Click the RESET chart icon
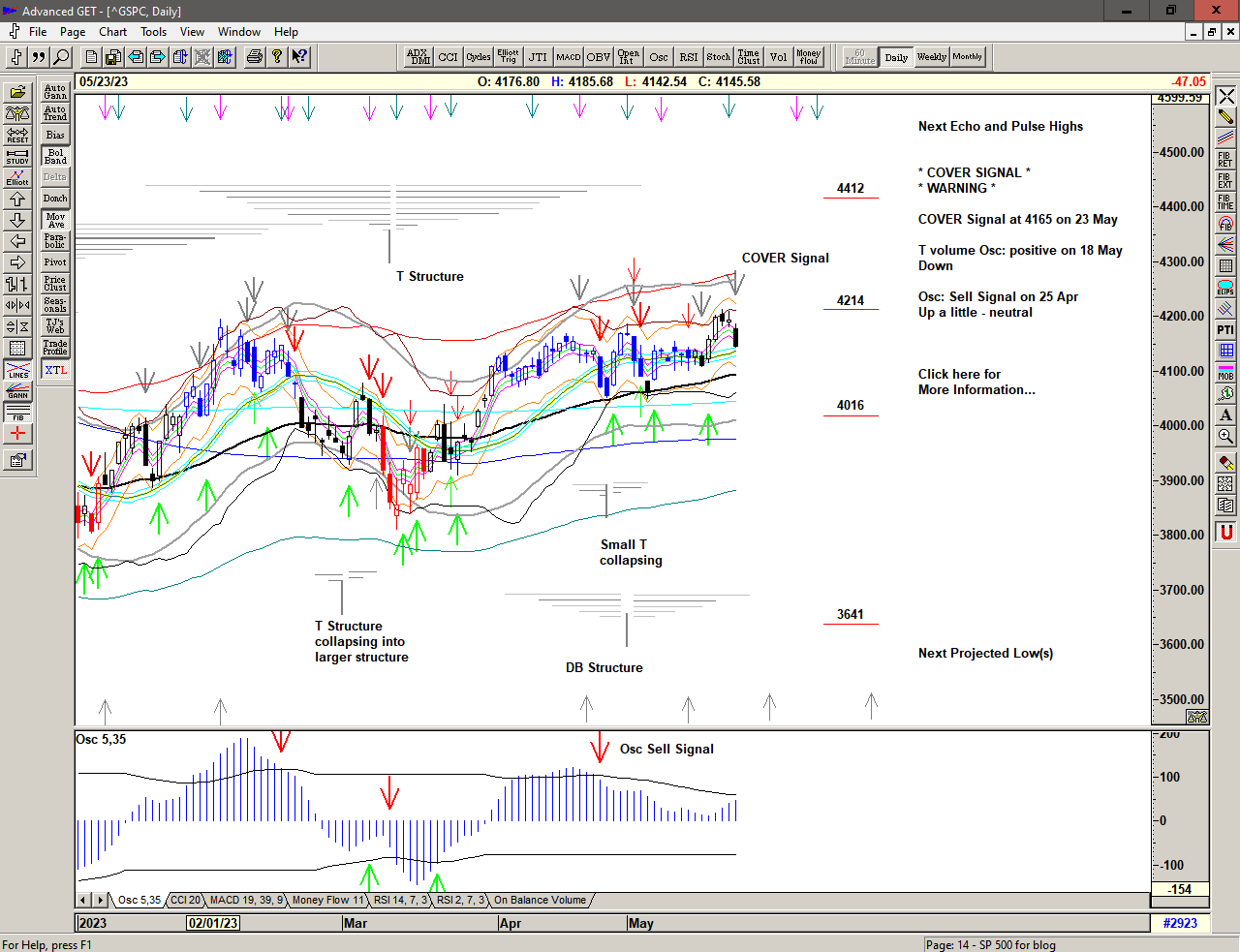 tap(17, 135)
